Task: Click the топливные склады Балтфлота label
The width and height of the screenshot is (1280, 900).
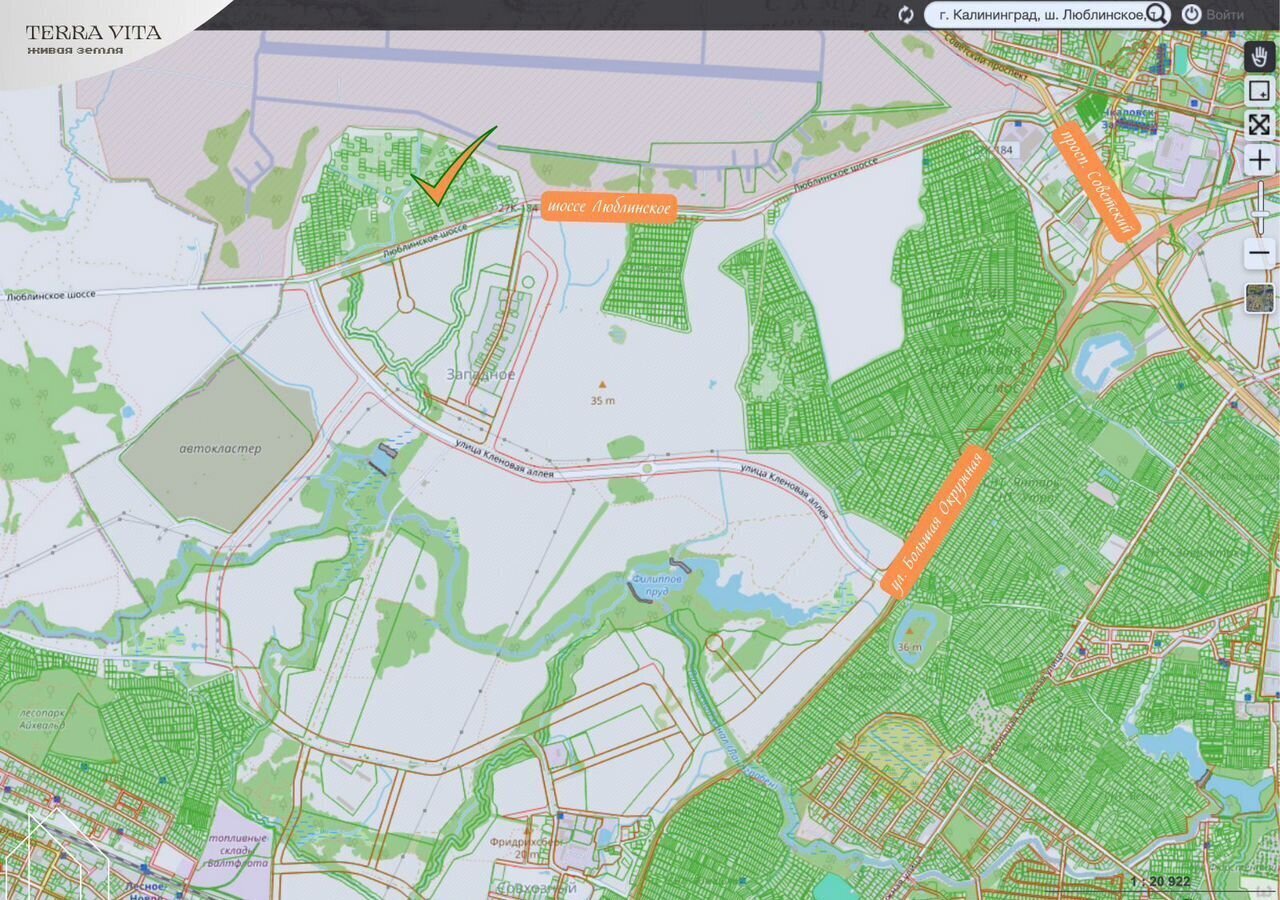Action: pyautogui.click(x=238, y=850)
